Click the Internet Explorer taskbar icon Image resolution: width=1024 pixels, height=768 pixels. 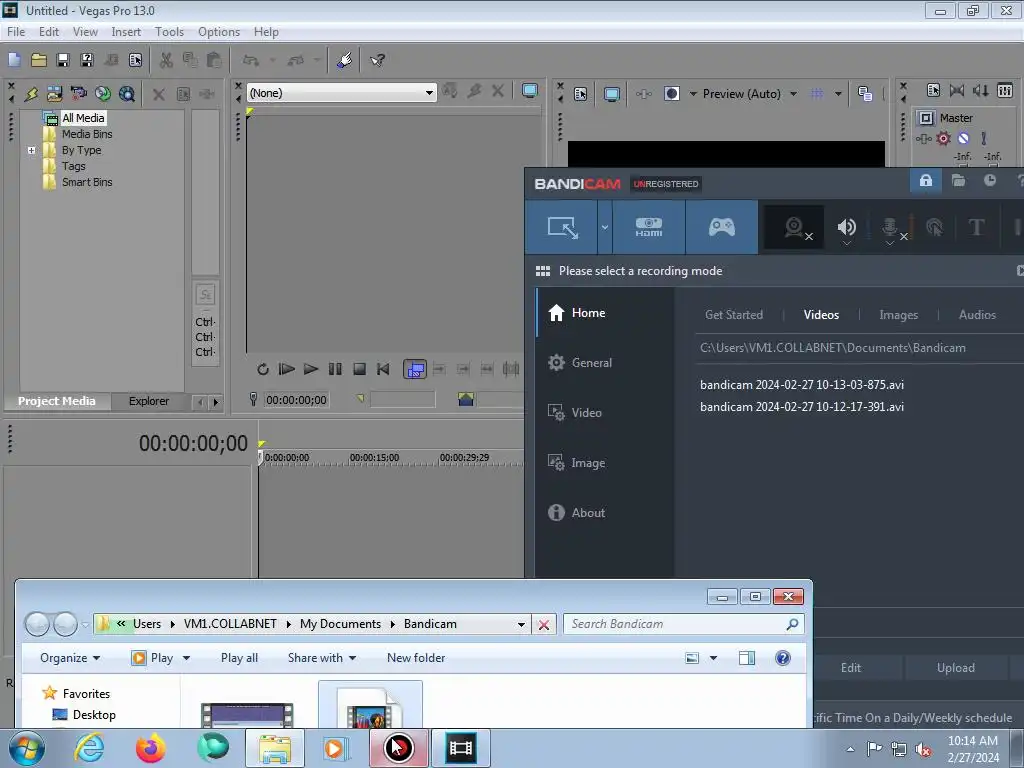point(89,748)
